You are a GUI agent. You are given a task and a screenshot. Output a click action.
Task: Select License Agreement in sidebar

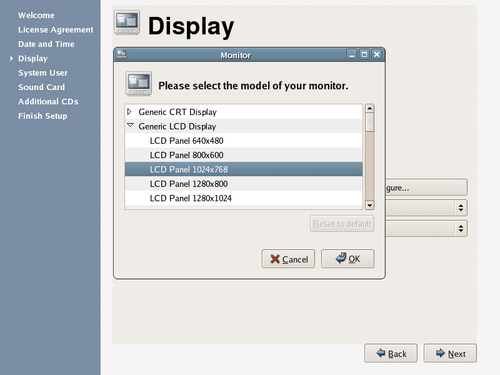click(56, 30)
